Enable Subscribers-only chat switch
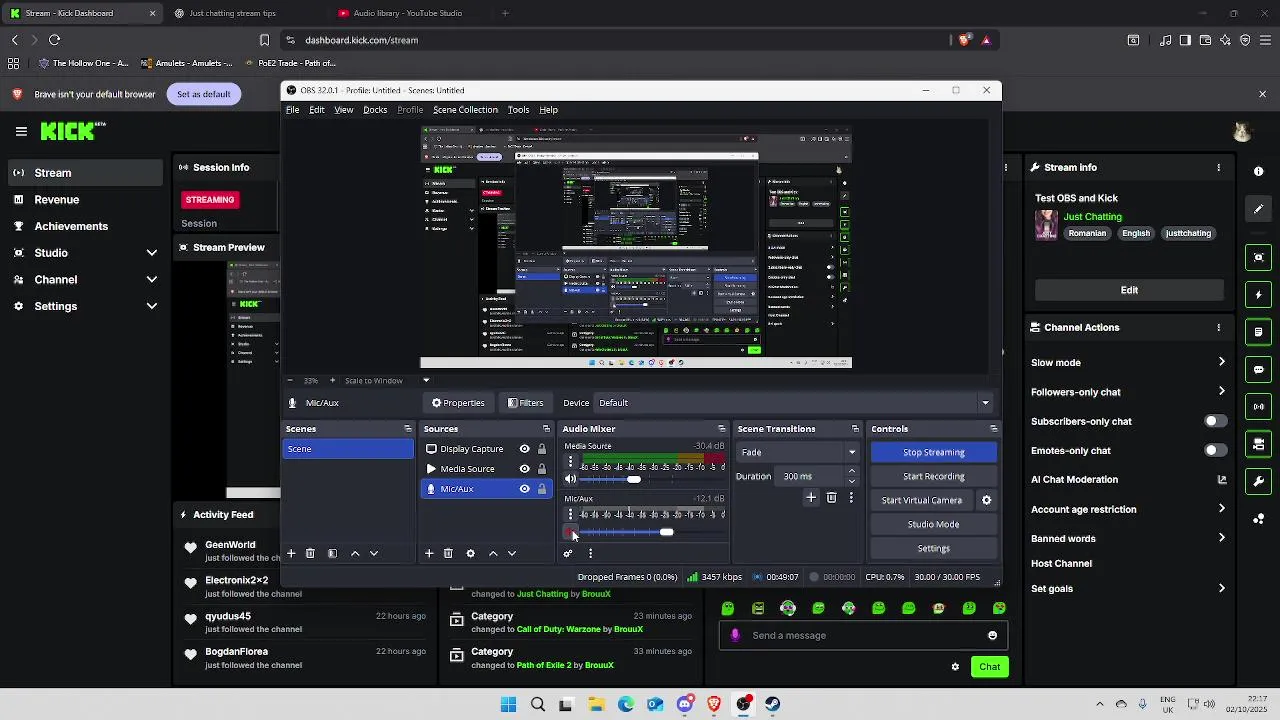The image size is (1280, 720). click(1215, 421)
